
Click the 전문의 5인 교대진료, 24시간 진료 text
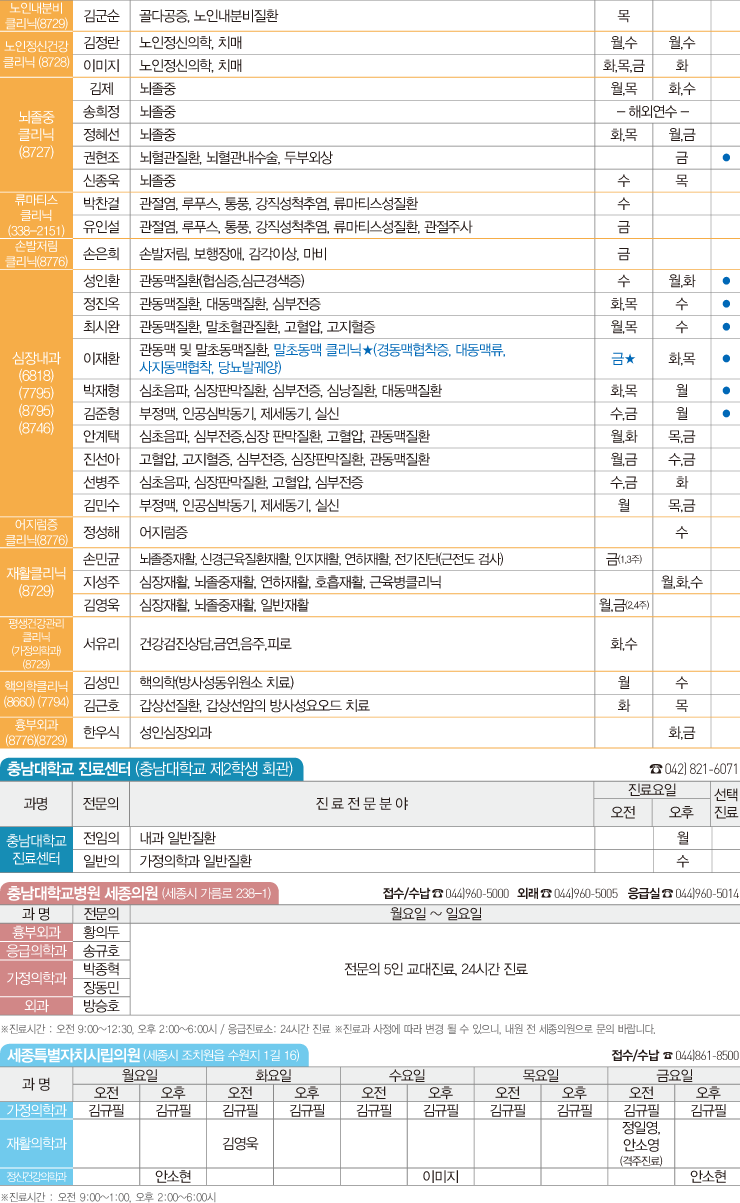click(x=436, y=969)
